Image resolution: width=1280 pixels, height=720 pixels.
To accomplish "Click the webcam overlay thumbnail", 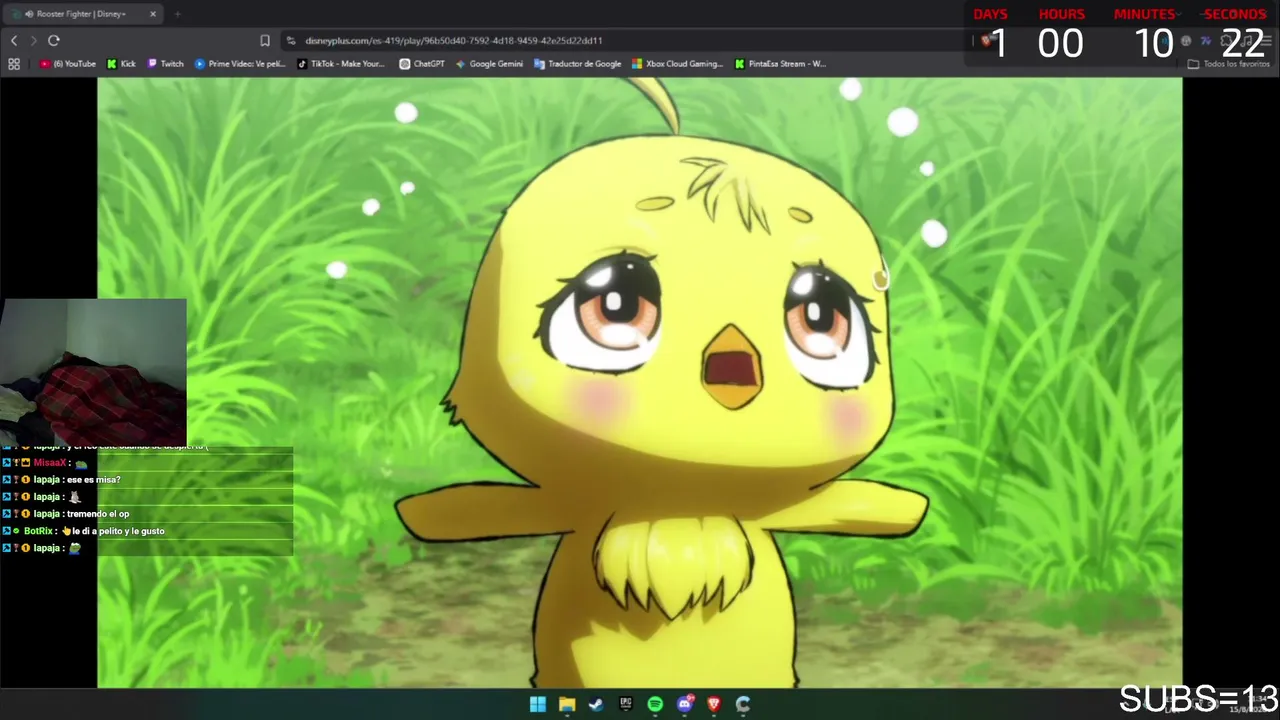I will 93,371.
